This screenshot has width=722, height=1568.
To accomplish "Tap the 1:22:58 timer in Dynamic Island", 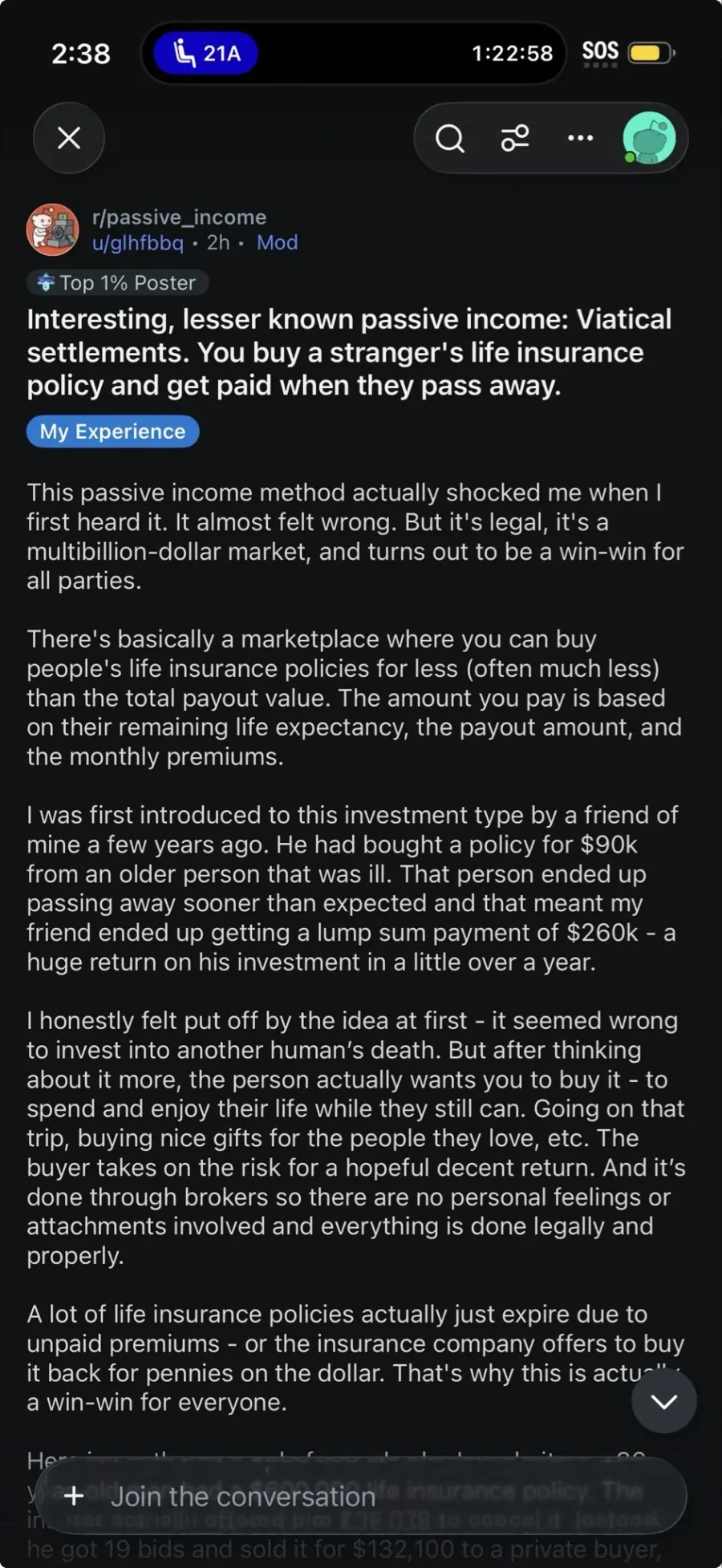I will click(512, 53).
